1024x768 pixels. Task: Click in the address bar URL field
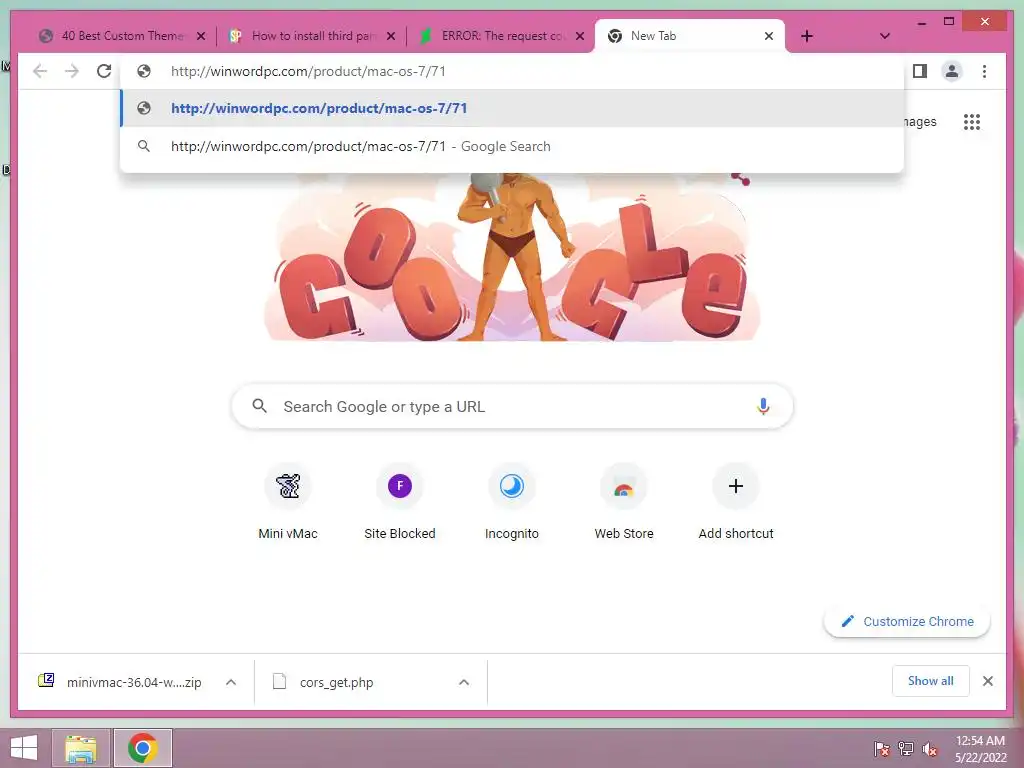[512, 71]
